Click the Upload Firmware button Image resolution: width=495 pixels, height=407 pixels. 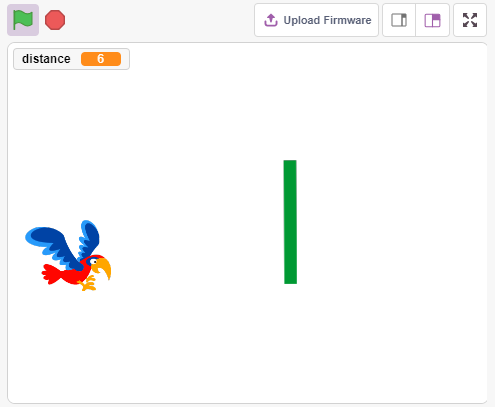316,20
